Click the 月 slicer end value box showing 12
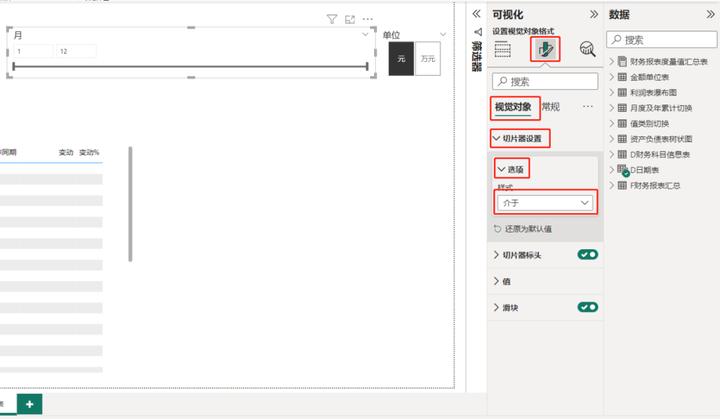 76,51
